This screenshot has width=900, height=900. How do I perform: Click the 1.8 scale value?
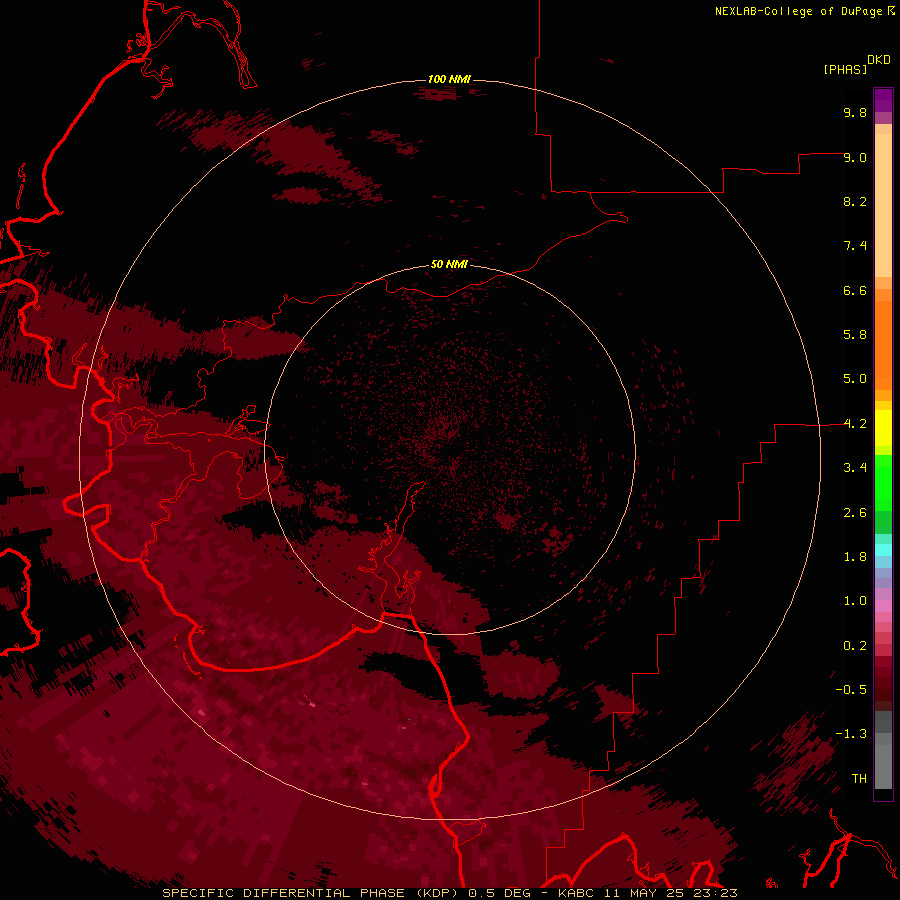click(x=855, y=557)
